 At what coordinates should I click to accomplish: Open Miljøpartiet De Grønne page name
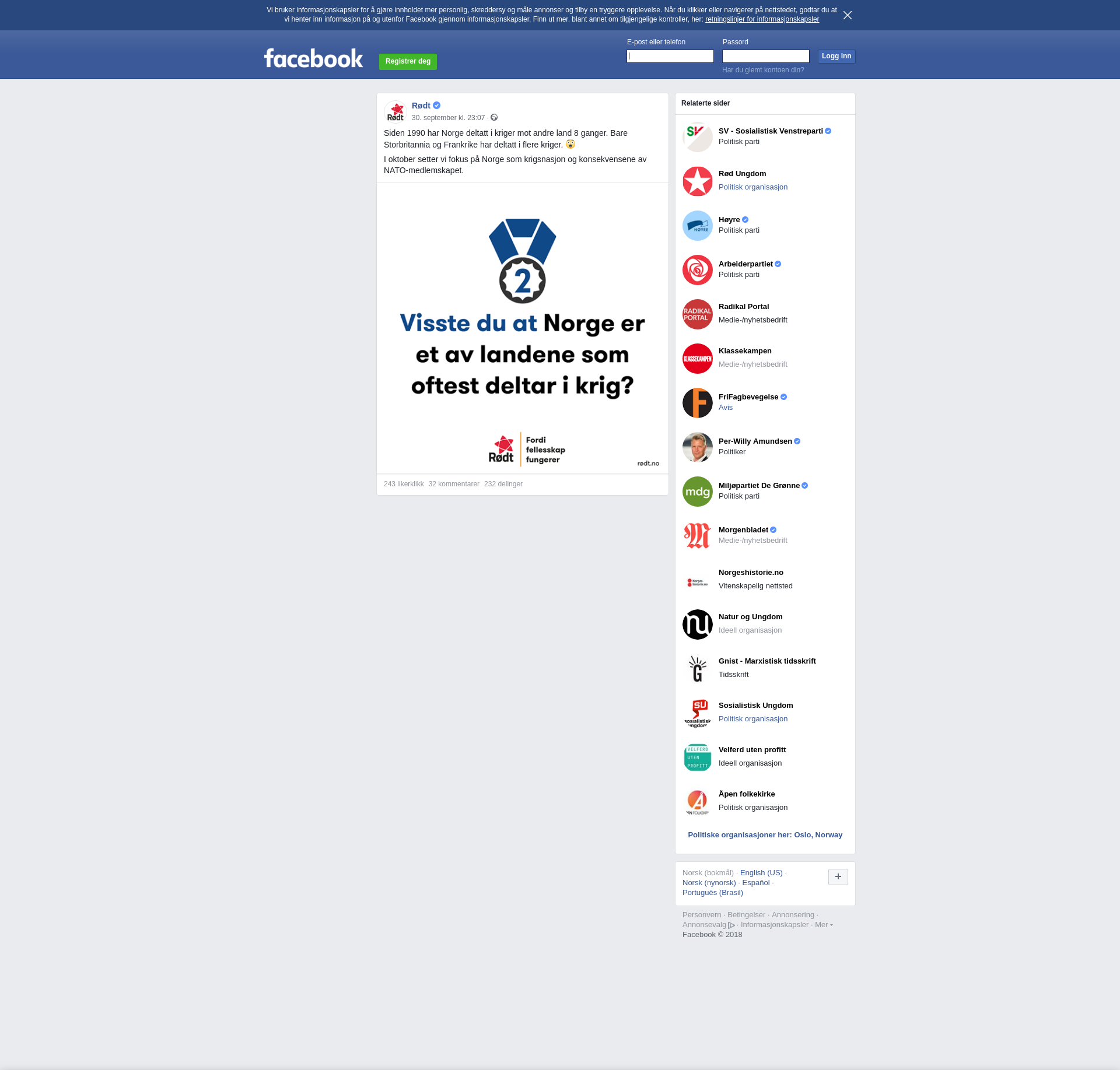coord(759,486)
